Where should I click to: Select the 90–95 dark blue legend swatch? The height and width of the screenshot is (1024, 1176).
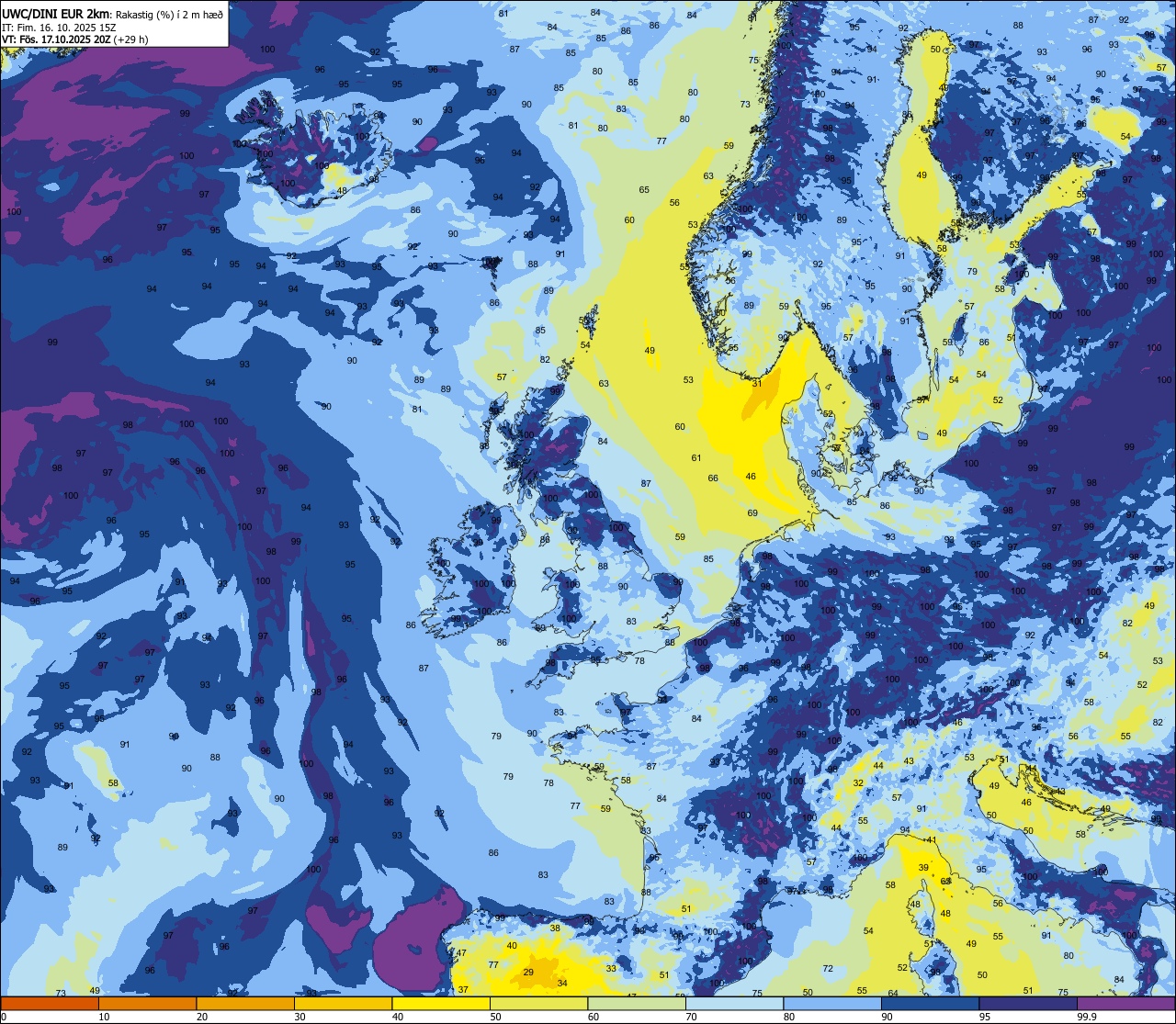click(930, 1003)
